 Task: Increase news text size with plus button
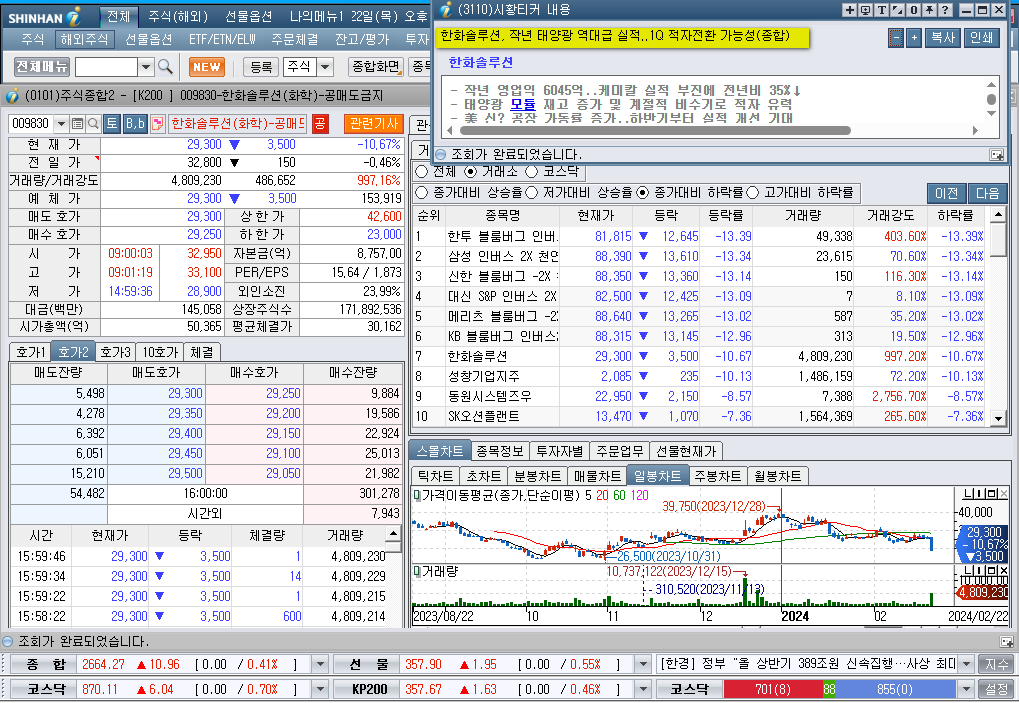tap(914, 38)
